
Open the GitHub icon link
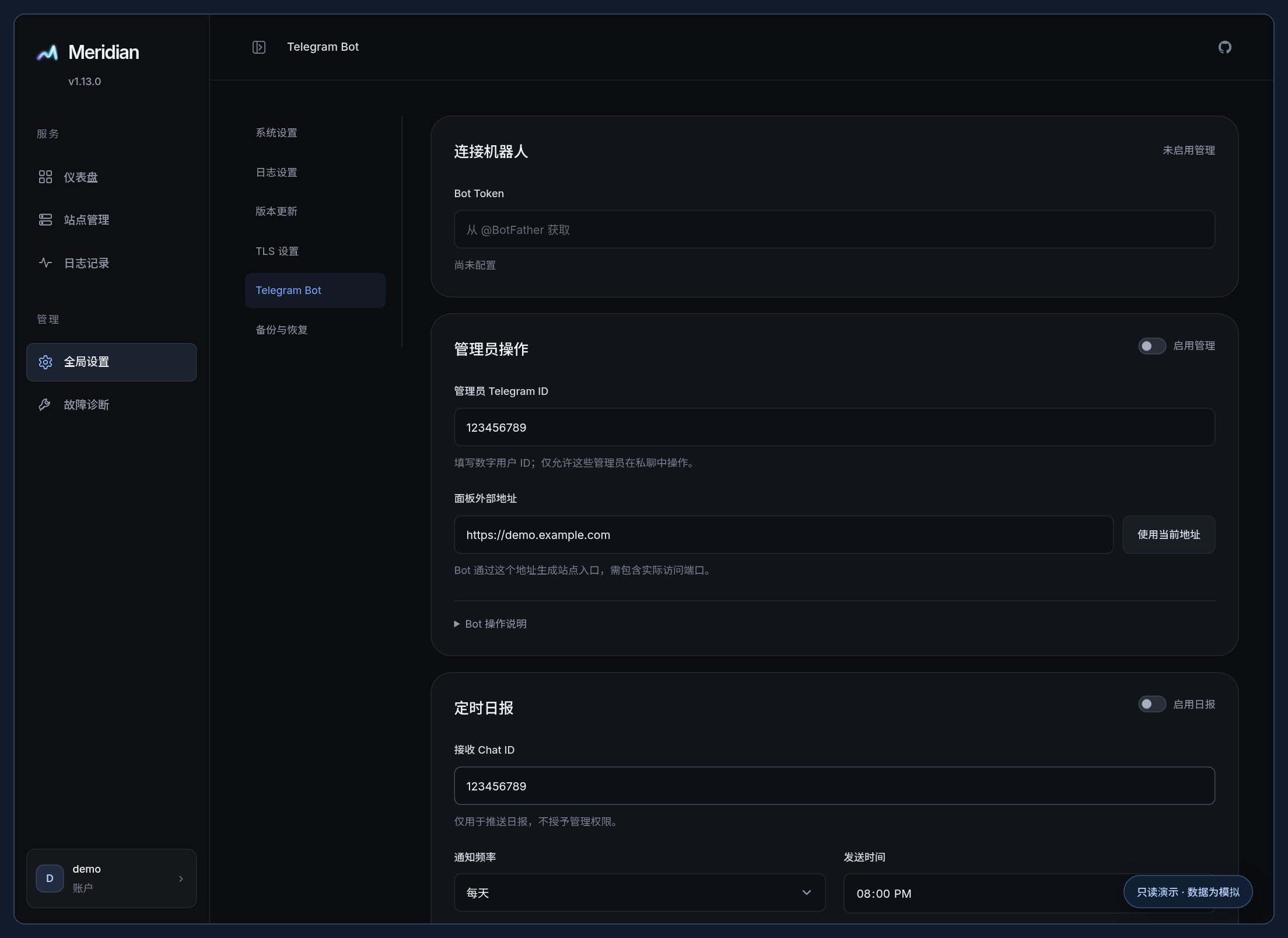[1225, 47]
